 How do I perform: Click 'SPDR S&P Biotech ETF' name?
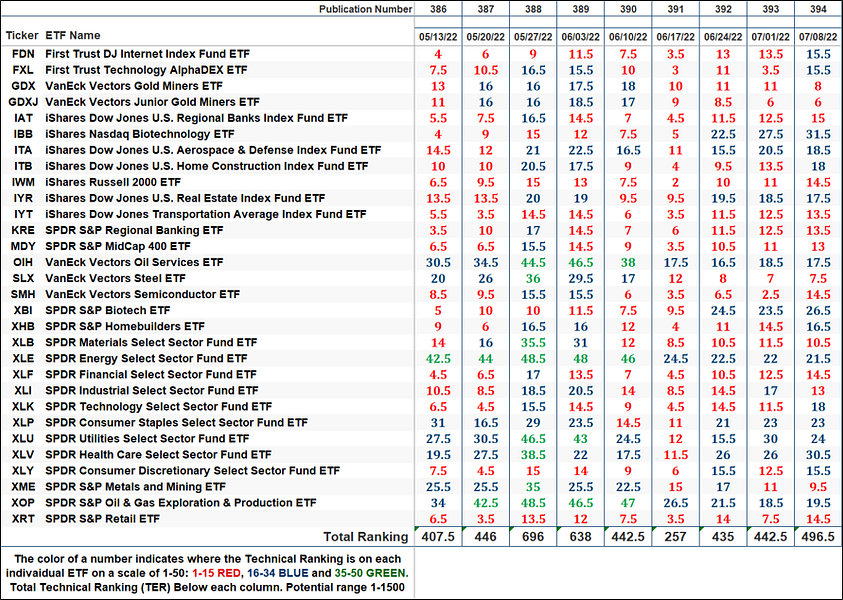pyautogui.click(x=108, y=311)
